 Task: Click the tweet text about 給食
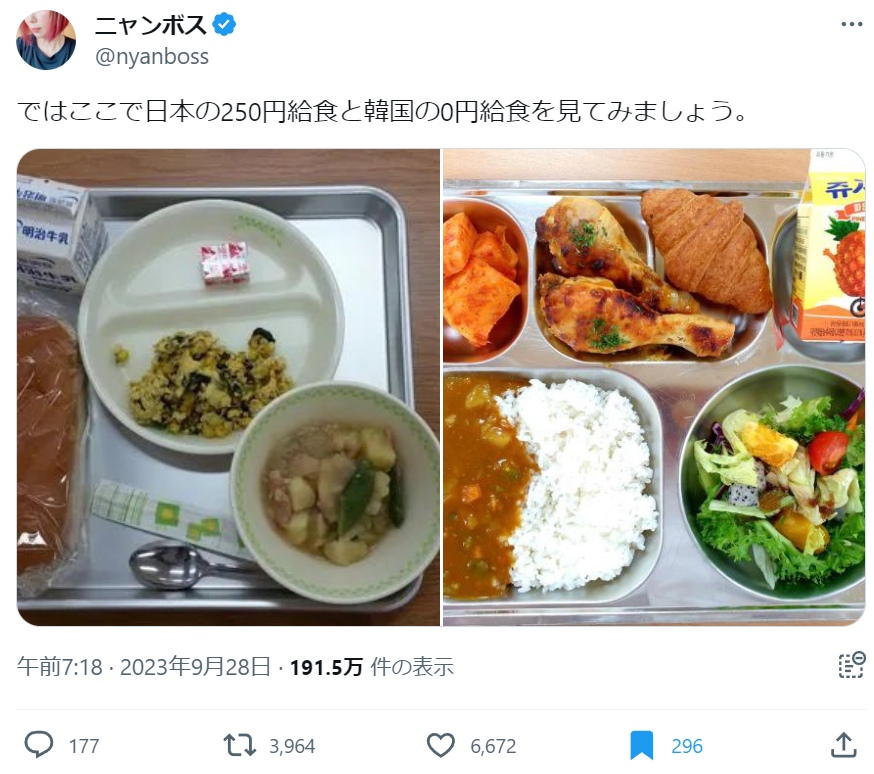pos(382,111)
